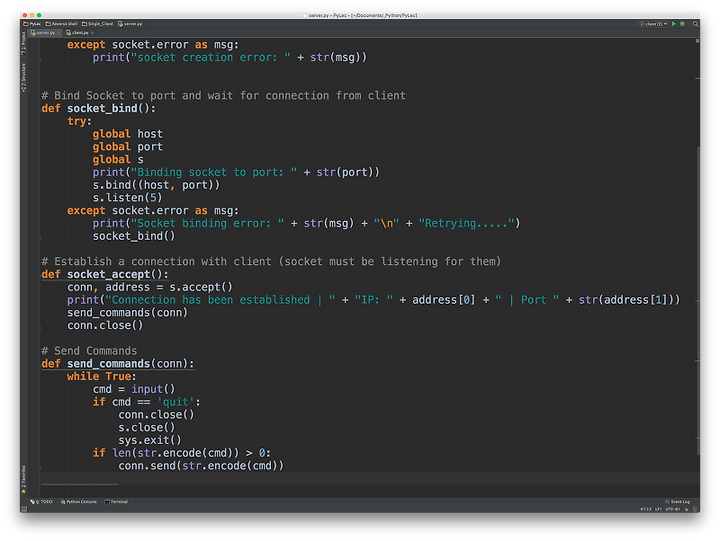720x541 pixels.
Task: Close the client.py editor tab
Action: pyautogui.click(x=92, y=33)
